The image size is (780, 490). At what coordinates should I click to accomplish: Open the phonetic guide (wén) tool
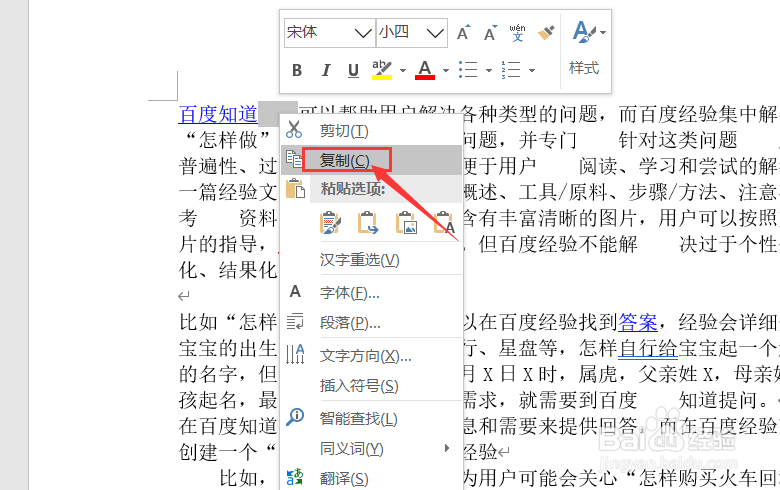click(x=517, y=33)
